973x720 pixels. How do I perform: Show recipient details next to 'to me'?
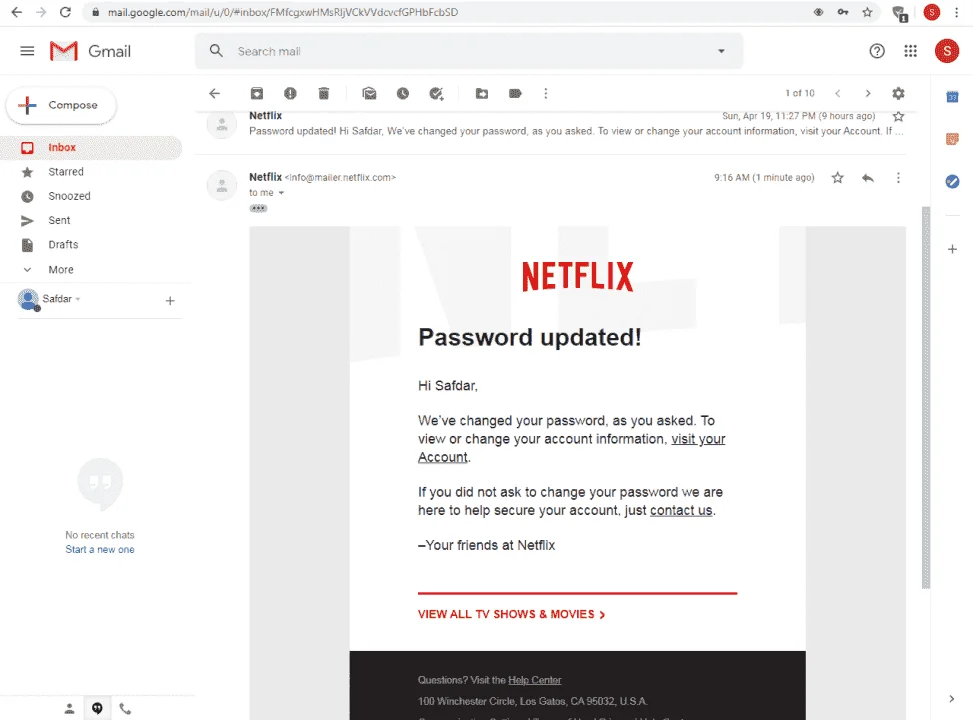coord(281,193)
